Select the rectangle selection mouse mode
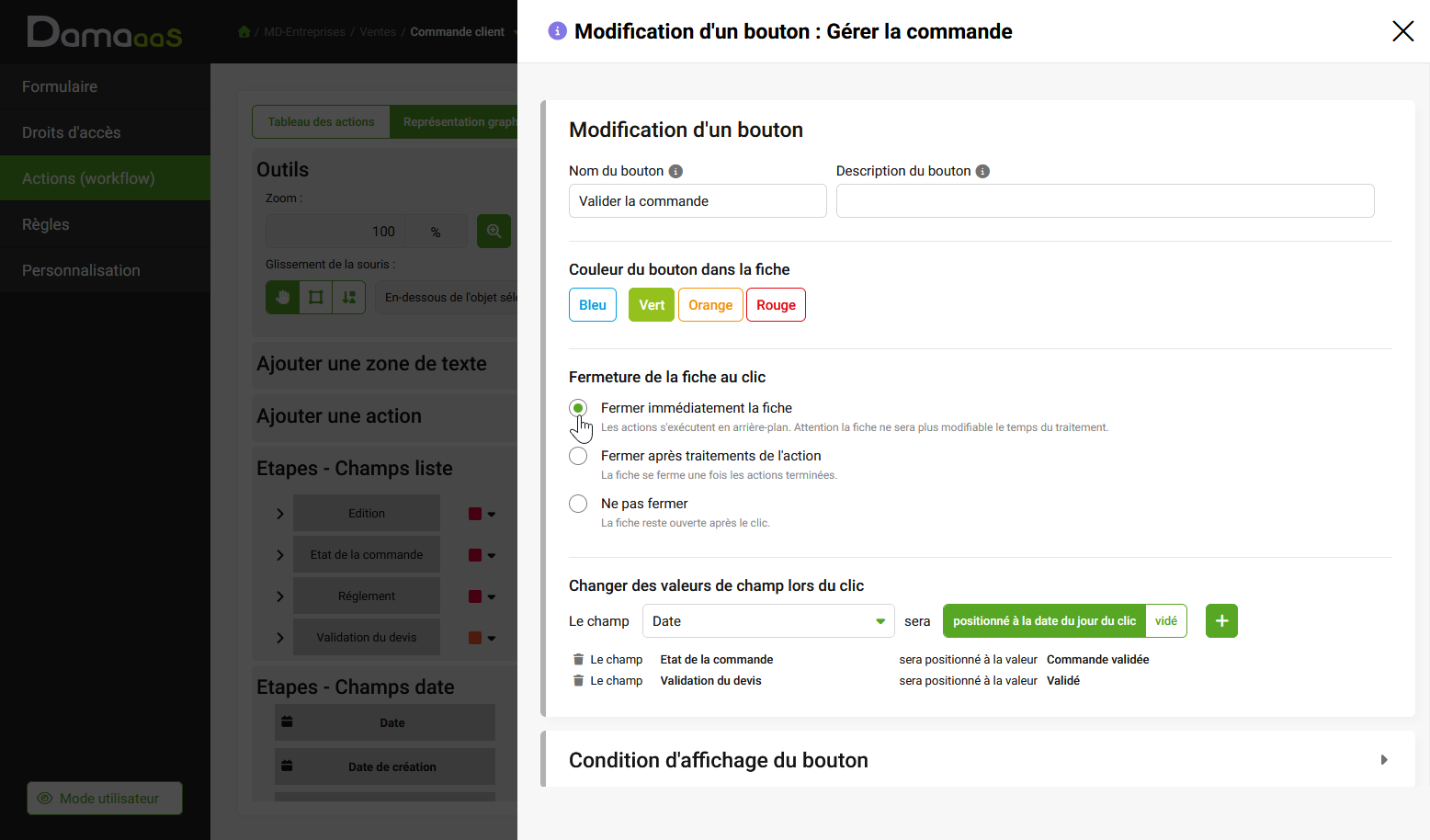The height and width of the screenshot is (840, 1430). 316,297
